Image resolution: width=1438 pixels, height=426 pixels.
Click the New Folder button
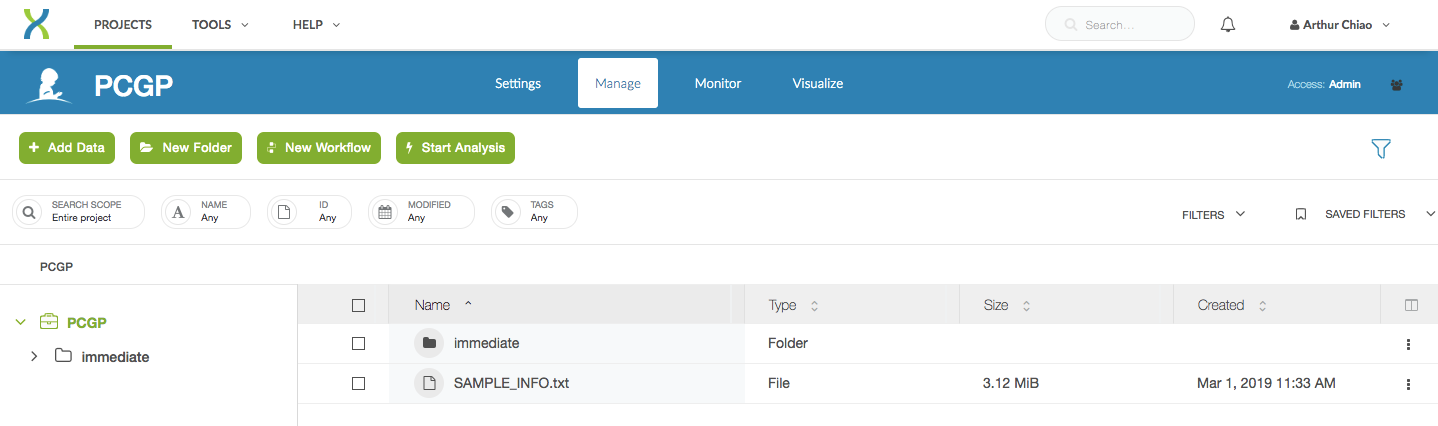[187, 148]
